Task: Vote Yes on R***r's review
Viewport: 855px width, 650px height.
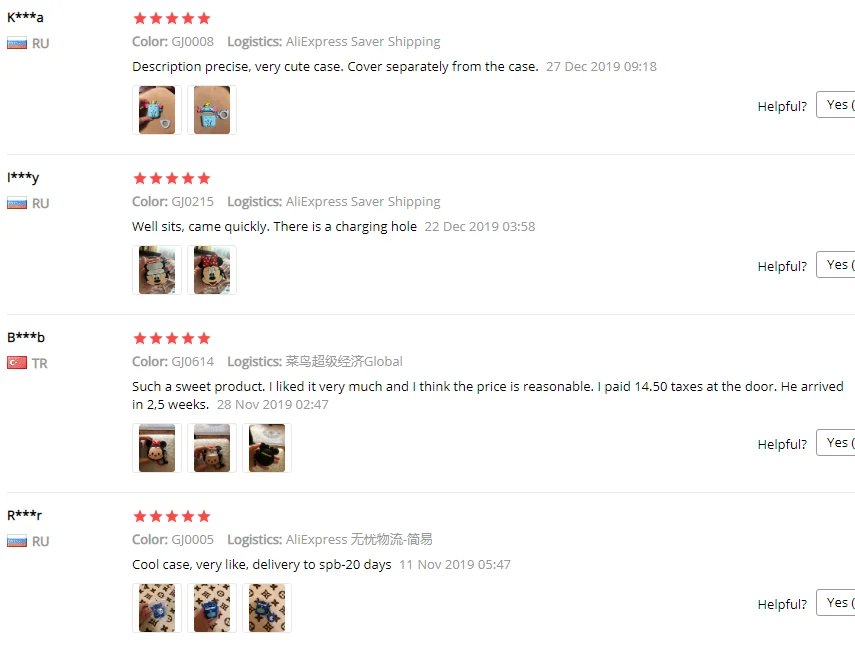Action: point(836,603)
